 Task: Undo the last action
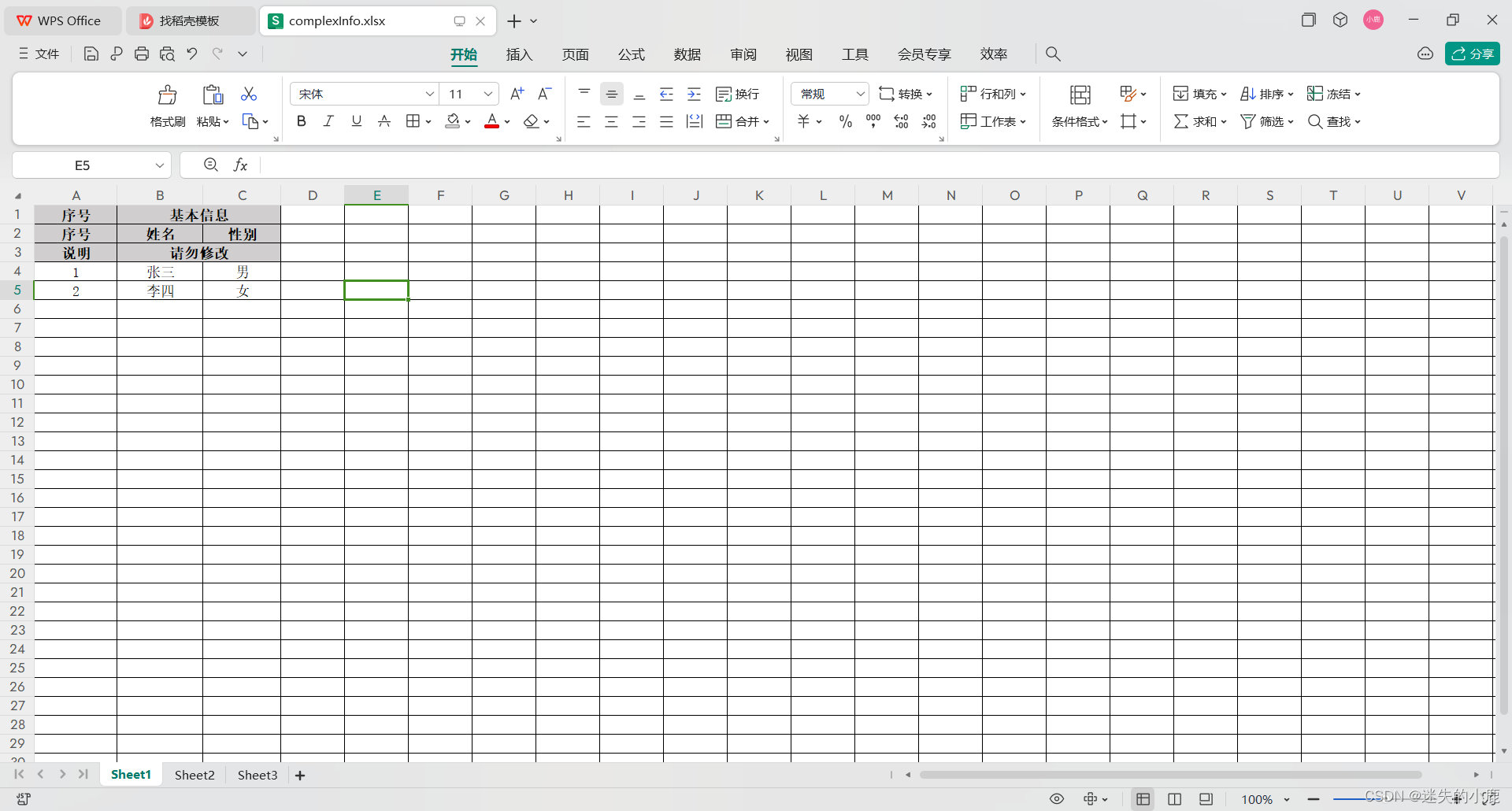192,54
